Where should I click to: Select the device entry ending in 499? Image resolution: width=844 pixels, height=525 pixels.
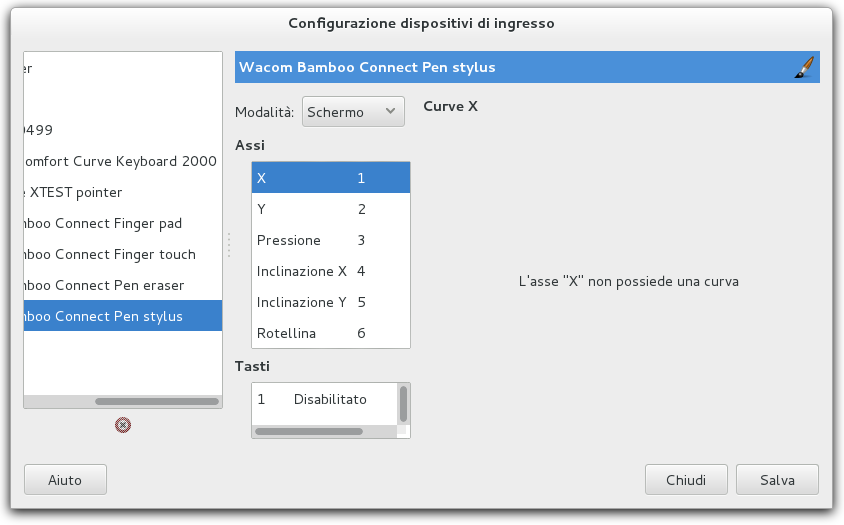(123, 130)
